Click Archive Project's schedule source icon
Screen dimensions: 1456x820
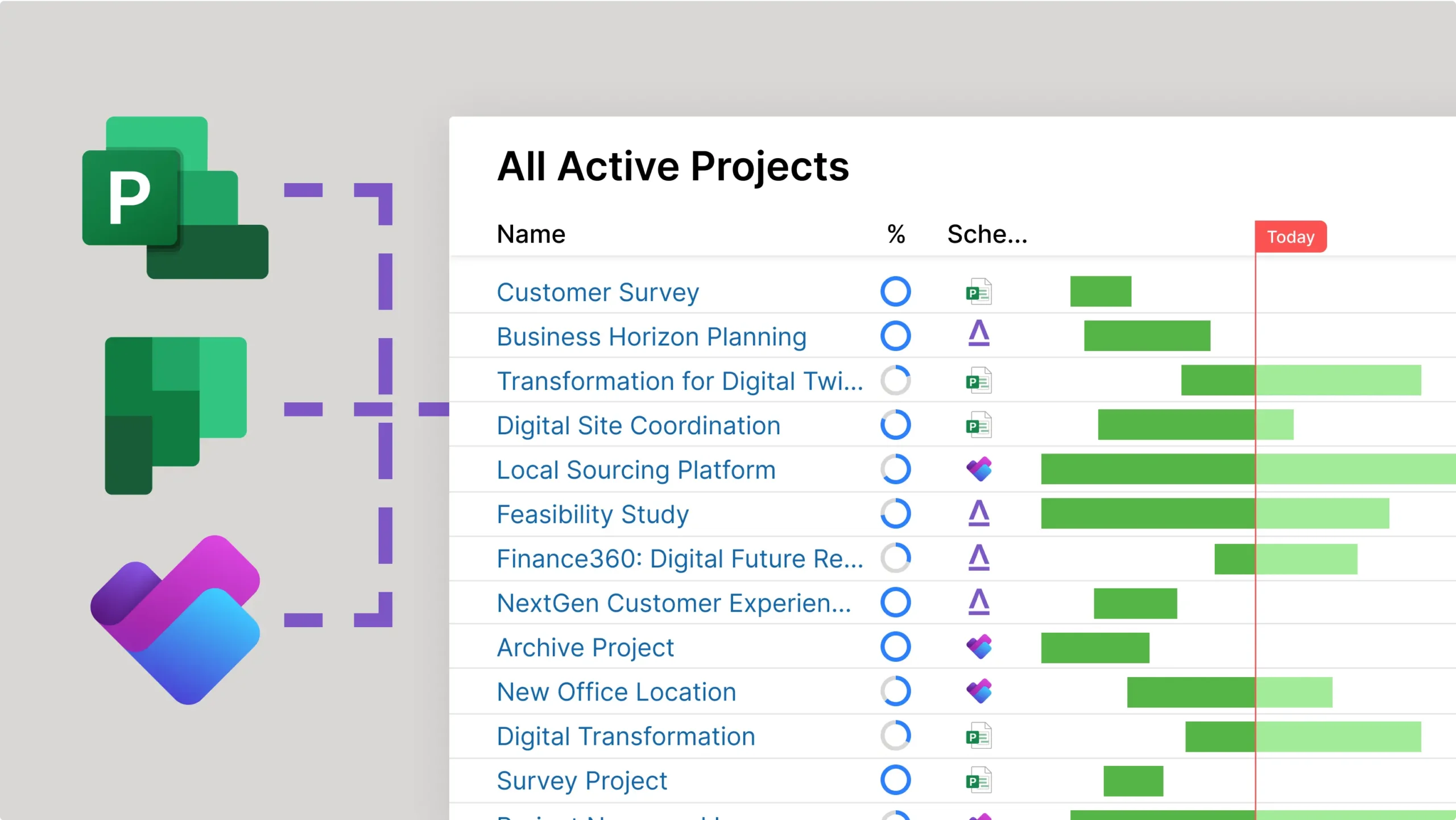point(978,647)
